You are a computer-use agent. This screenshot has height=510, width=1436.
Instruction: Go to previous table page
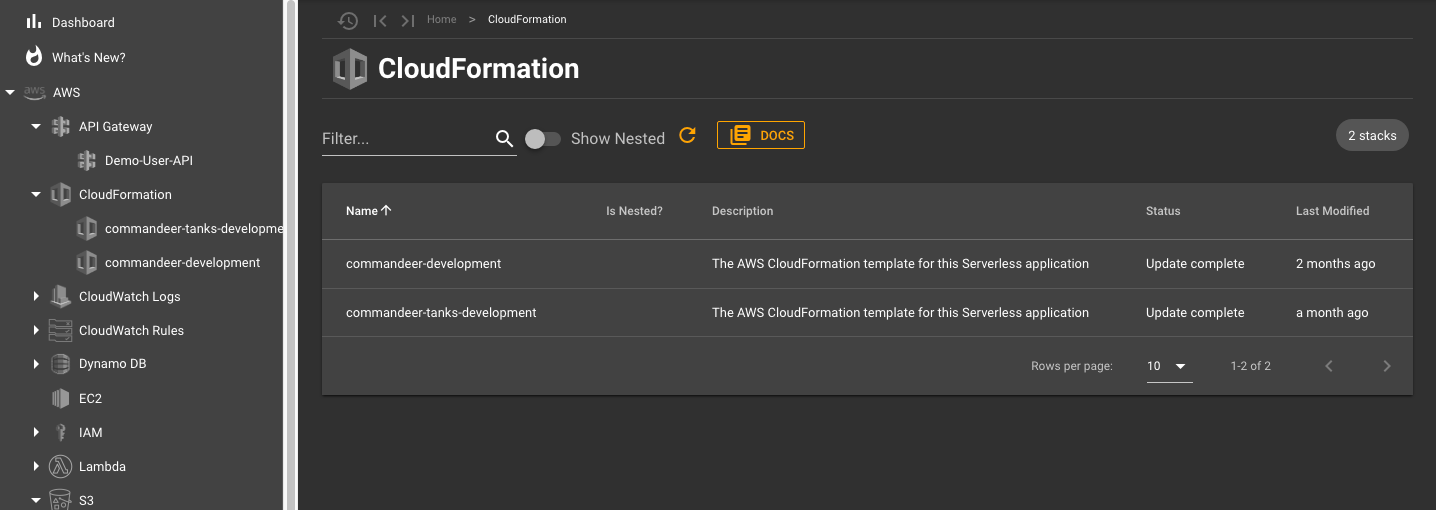[1329, 366]
